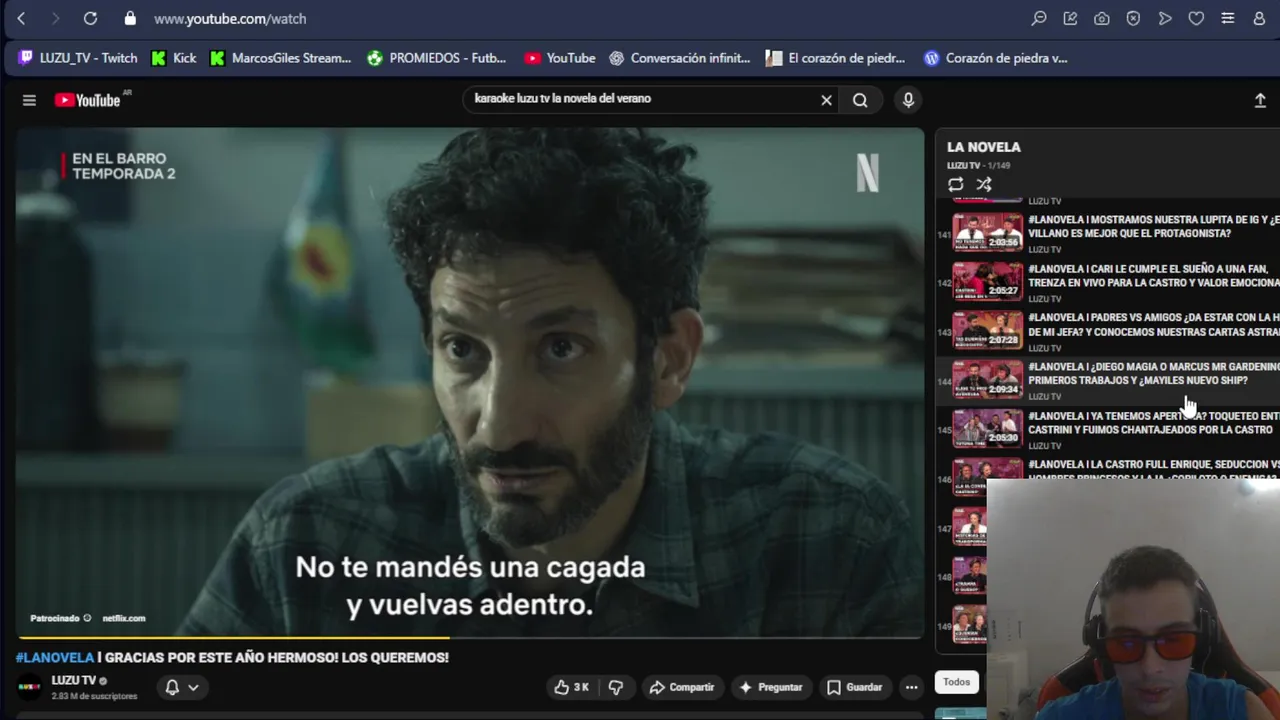Image resolution: width=1280 pixels, height=720 pixels.
Task: Open the YouTube bookmark in the bookmarks bar
Action: [x=560, y=58]
